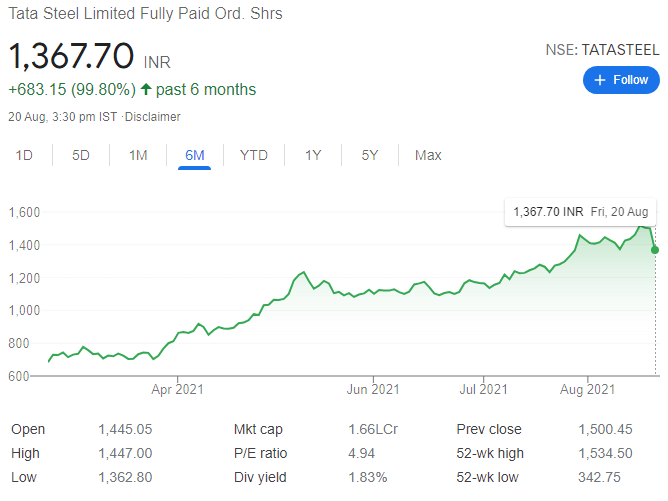Click the INR currency label beside price
The image size is (668, 501).
point(157,63)
